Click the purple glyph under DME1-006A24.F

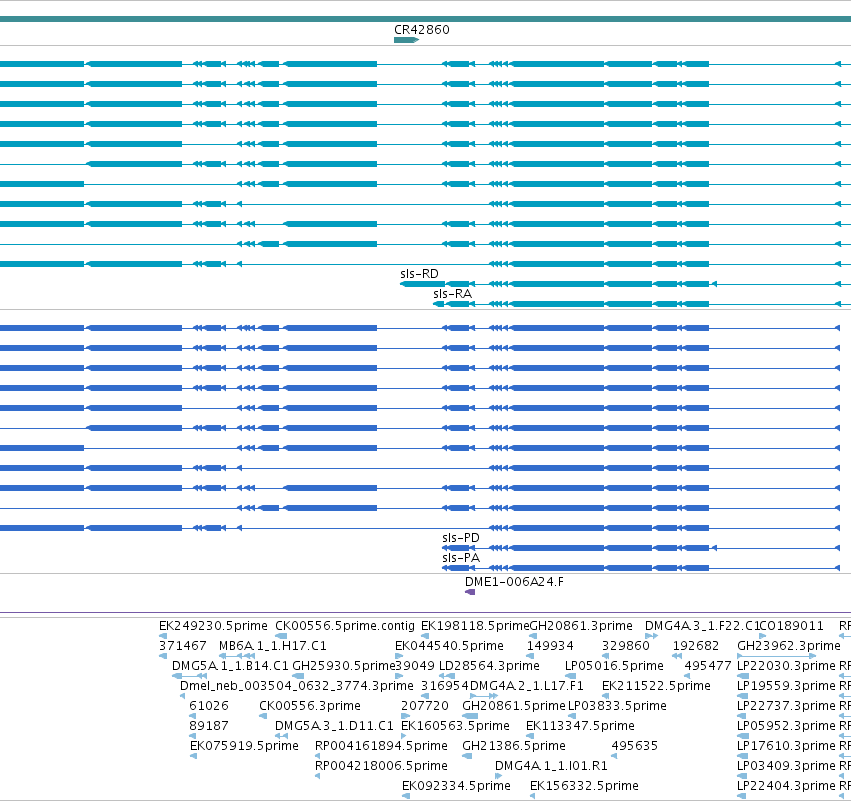tap(470, 592)
